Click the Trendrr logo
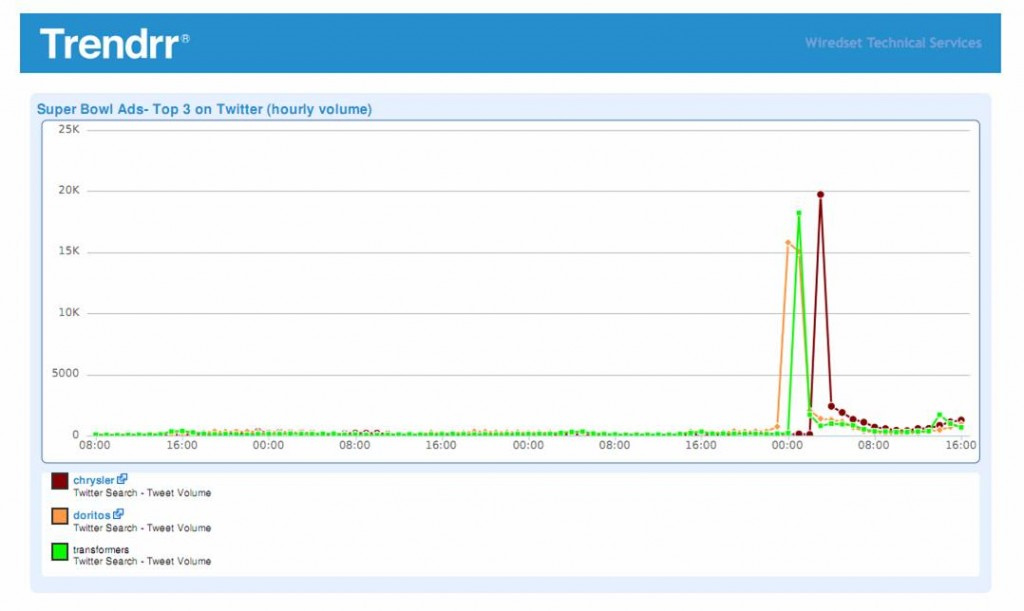 tap(114, 44)
